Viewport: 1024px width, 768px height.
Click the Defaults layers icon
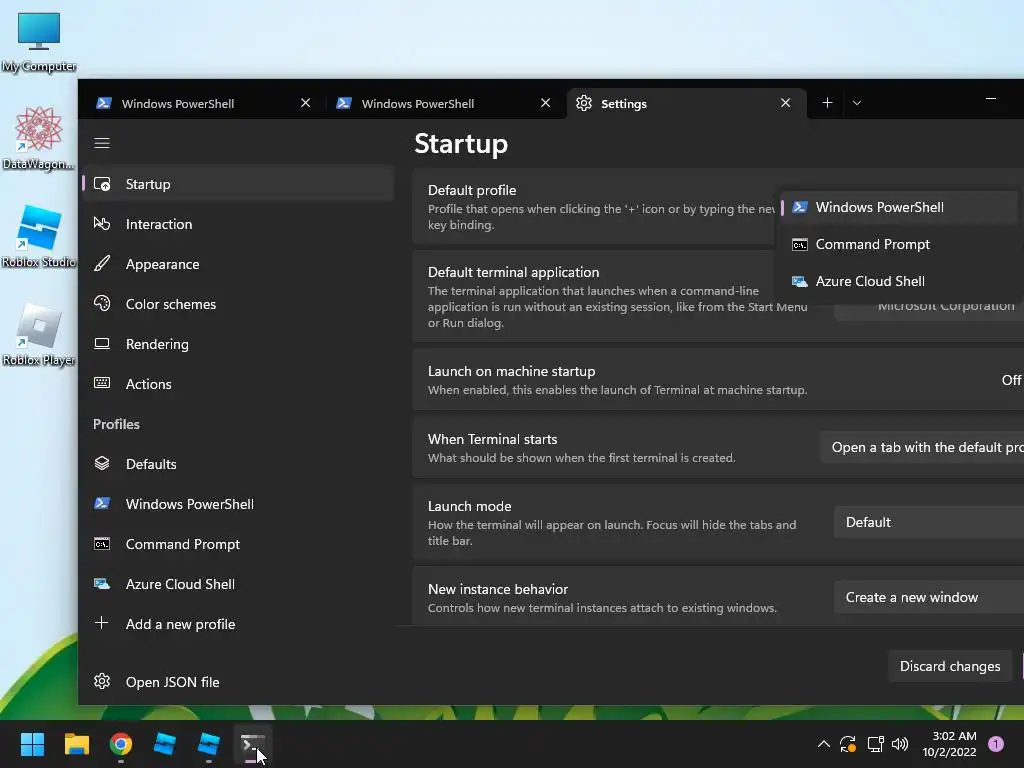pyautogui.click(x=102, y=464)
